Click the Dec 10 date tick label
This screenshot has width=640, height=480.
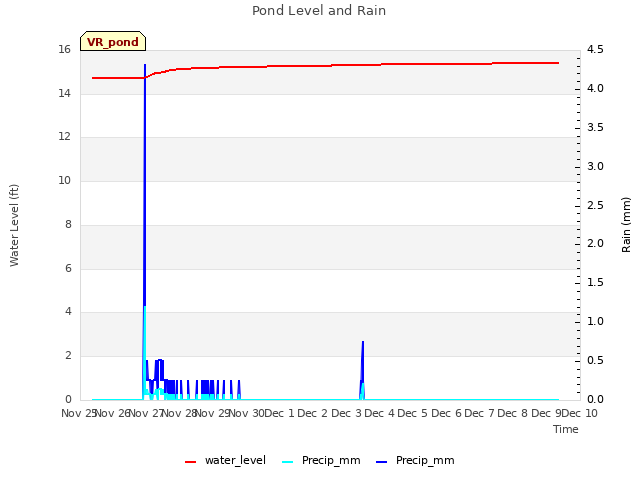click(580, 413)
